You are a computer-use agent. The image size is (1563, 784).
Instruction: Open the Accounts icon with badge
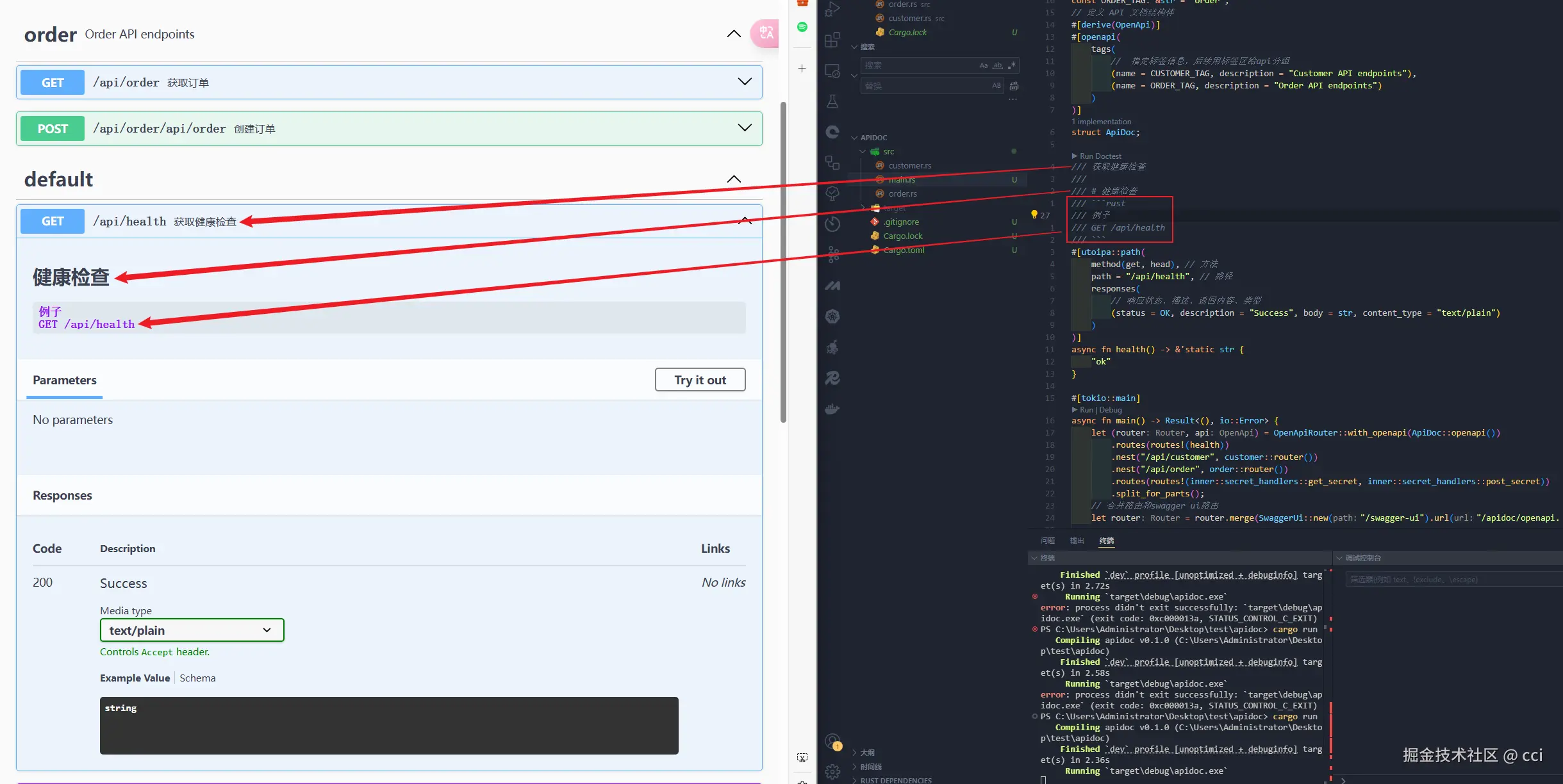point(832,742)
